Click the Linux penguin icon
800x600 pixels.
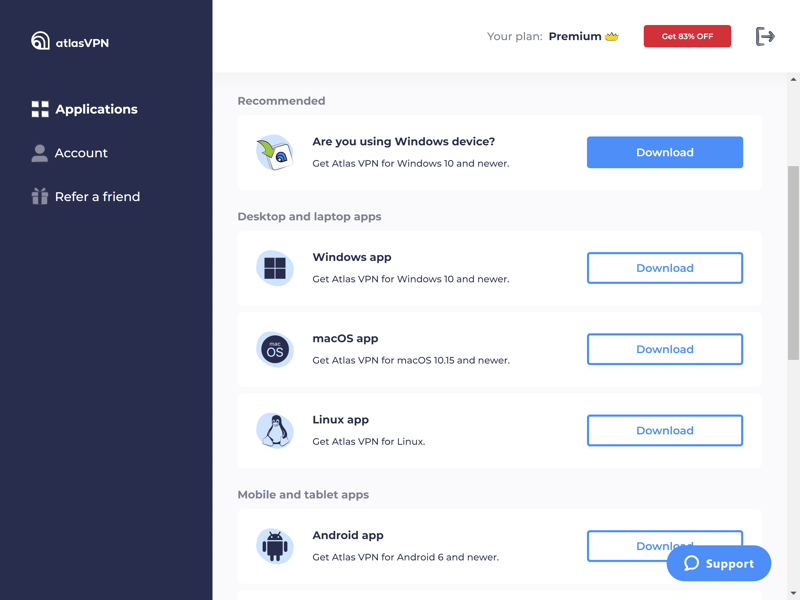[274, 431]
